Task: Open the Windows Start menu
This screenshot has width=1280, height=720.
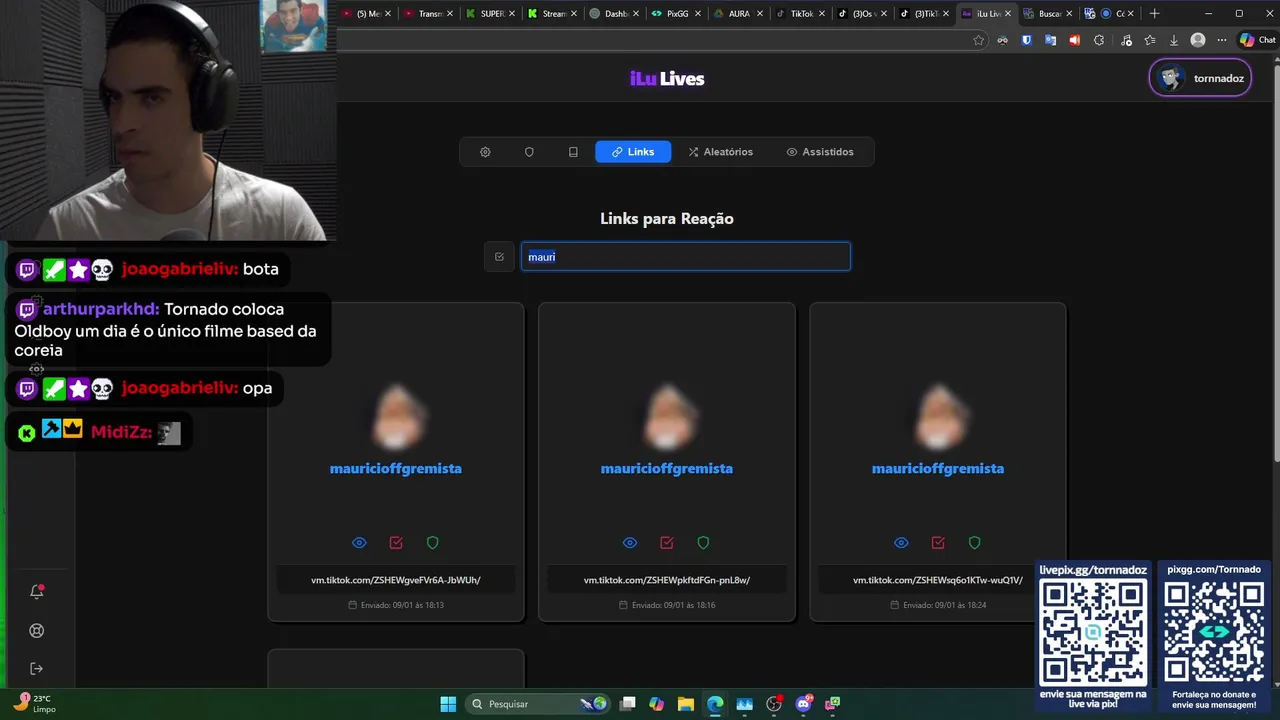Action: [x=448, y=704]
